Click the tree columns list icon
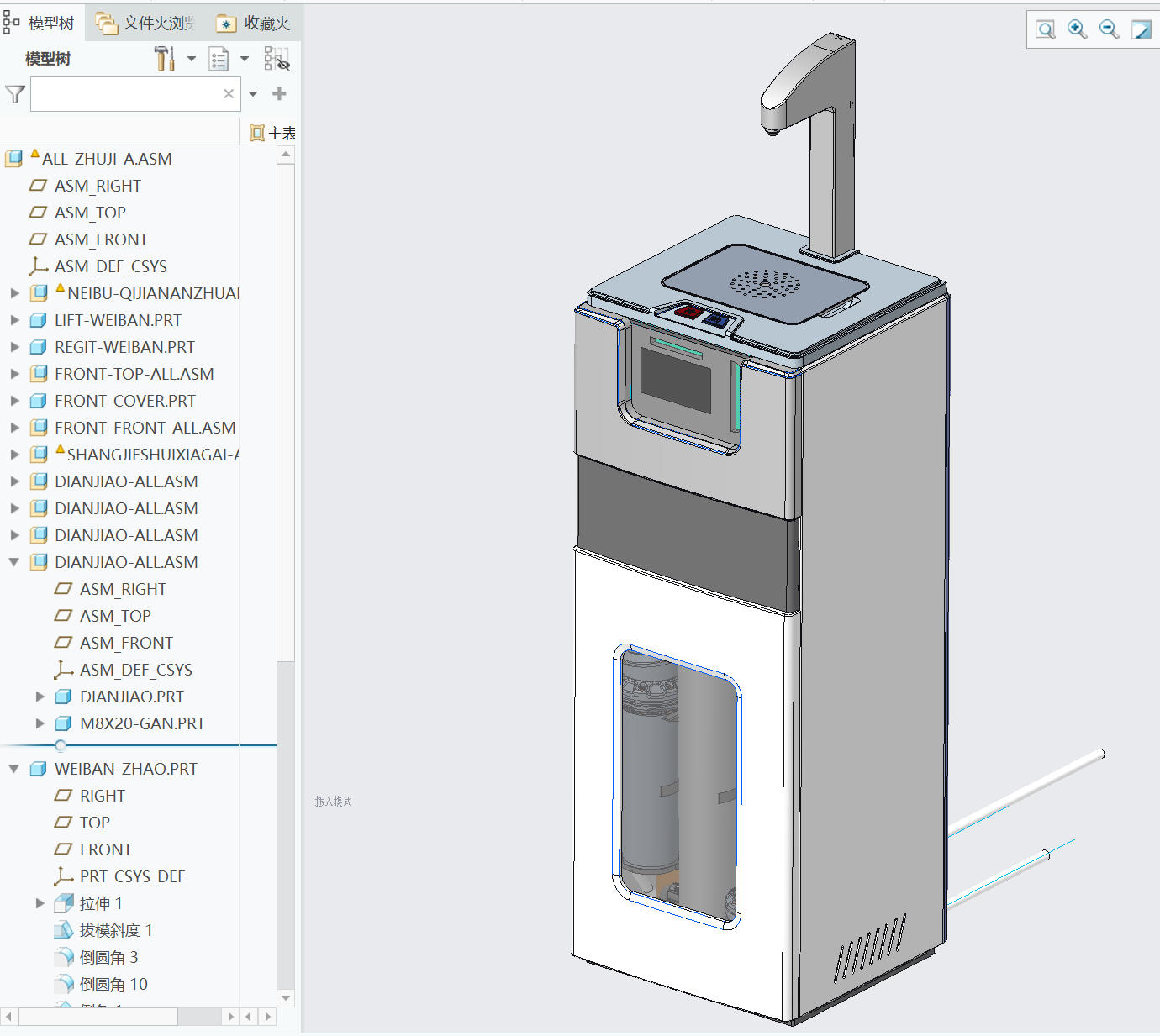The image size is (1160, 1036). [219, 59]
